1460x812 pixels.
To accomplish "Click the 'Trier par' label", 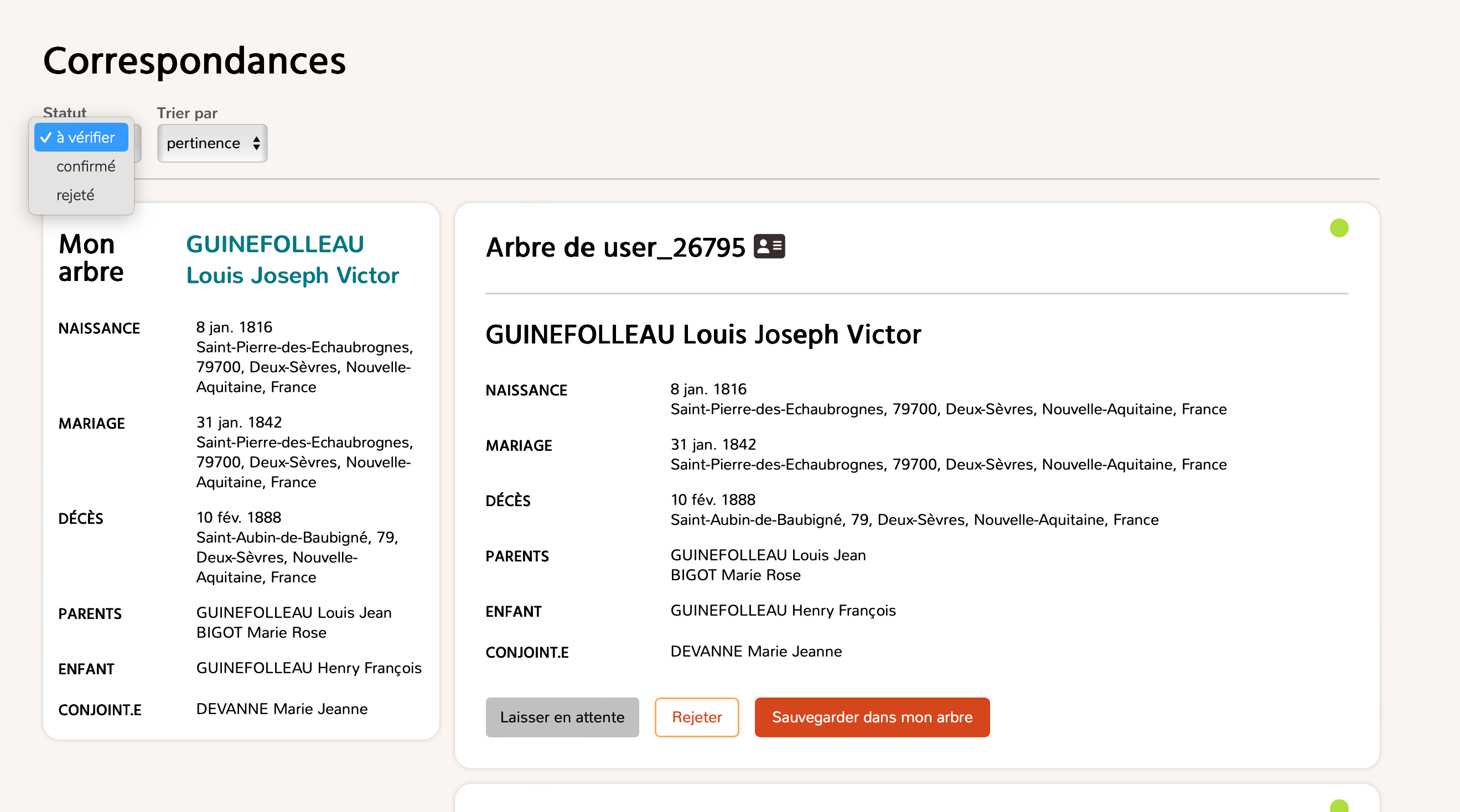I will [x=187, y=113].
